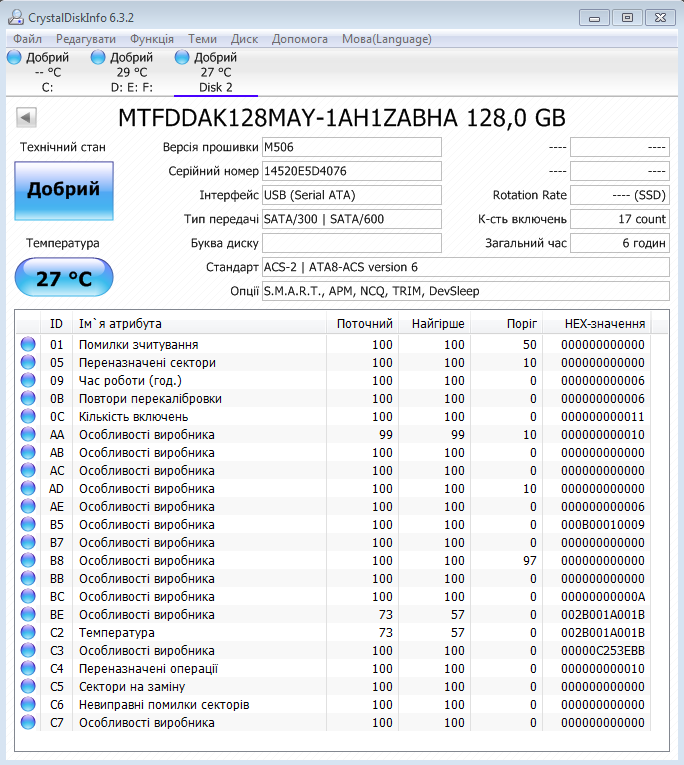Click the status orb for attribute C5
Image resolution: width=684 pixels, height=765 pixels.
(28, 686)
